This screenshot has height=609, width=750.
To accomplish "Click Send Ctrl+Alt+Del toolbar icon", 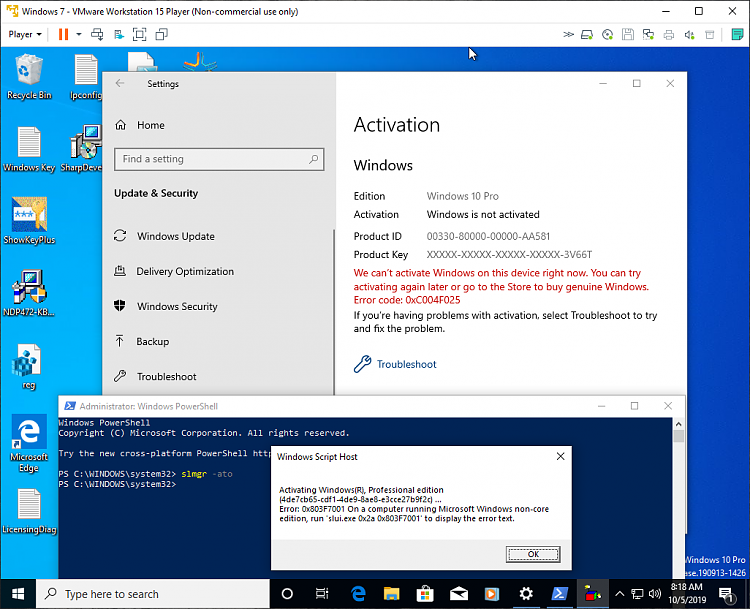I will pos(97,34).
